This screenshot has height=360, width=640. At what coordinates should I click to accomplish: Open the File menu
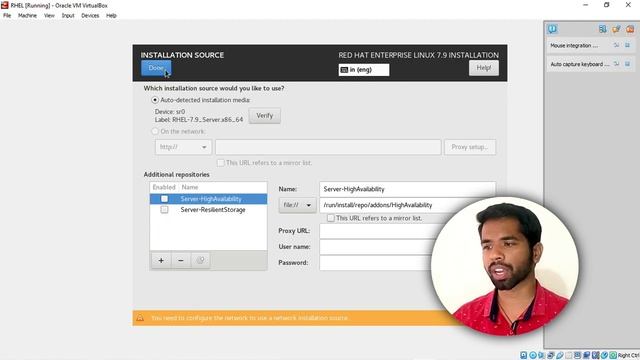7,16
